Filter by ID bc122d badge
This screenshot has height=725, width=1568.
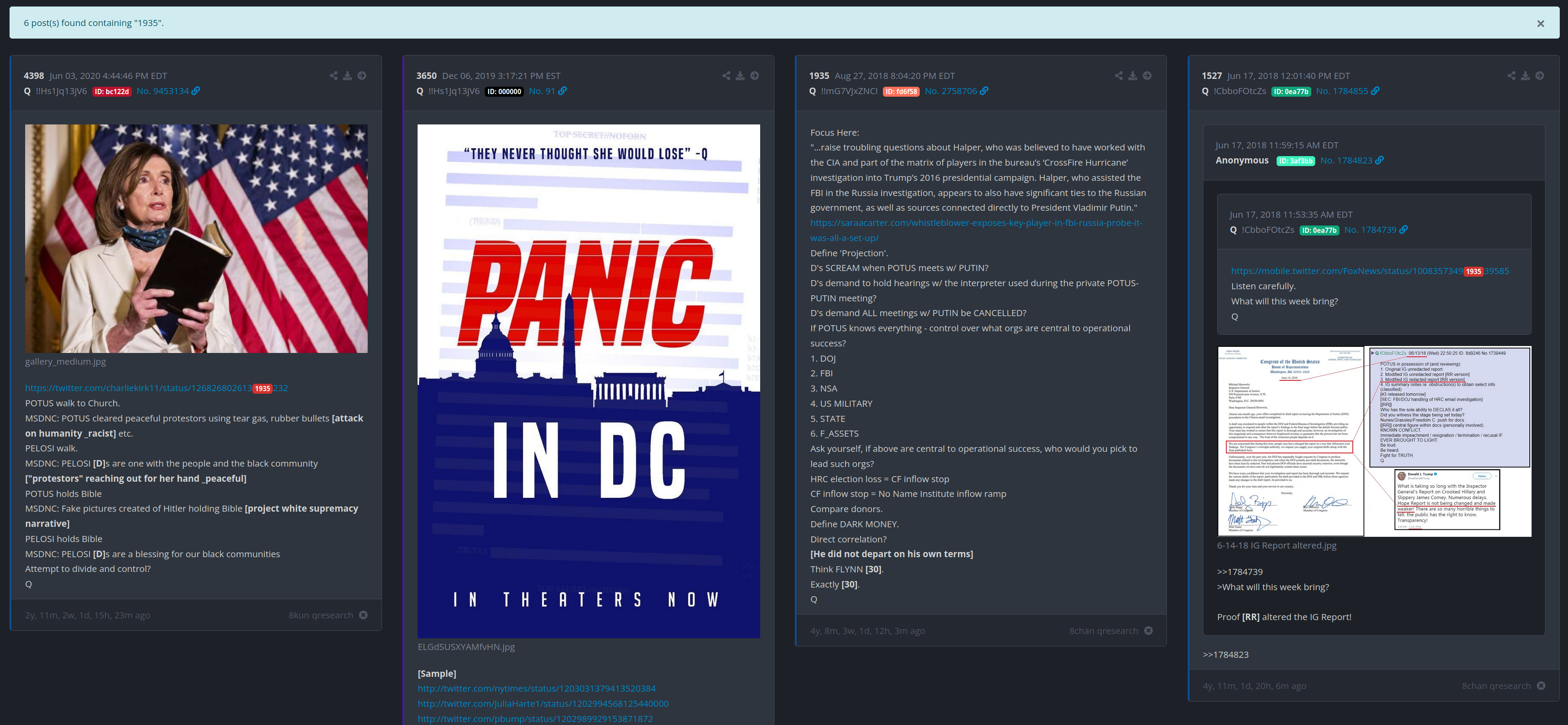[111, 91]
